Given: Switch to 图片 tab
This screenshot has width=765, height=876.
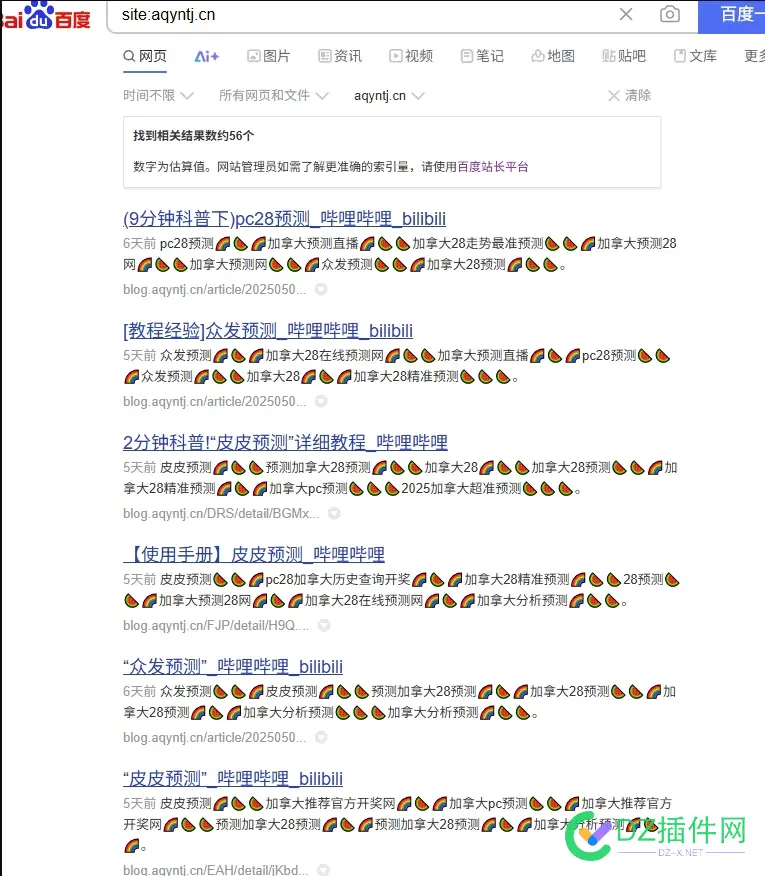Looking at the screenshot, I should (x=269, y=56).
